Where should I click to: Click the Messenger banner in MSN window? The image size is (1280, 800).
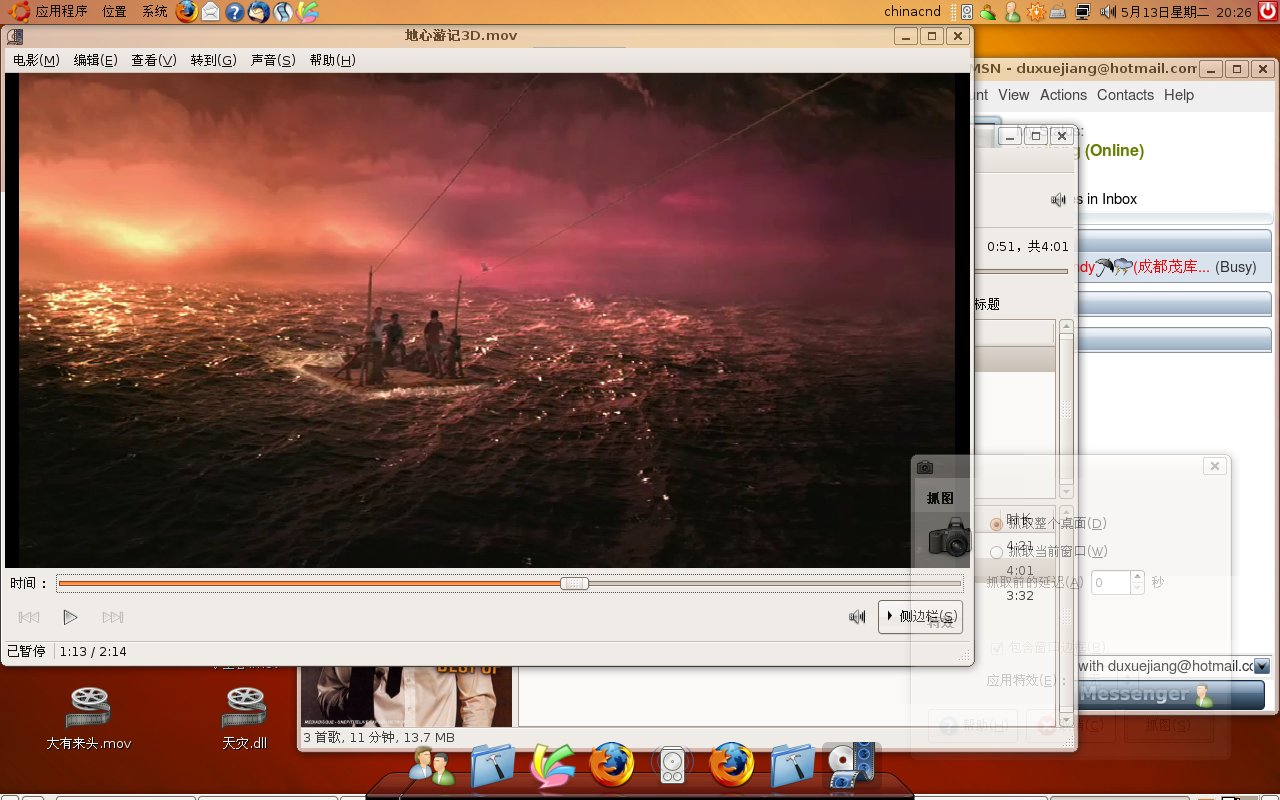coord(1171,694)
